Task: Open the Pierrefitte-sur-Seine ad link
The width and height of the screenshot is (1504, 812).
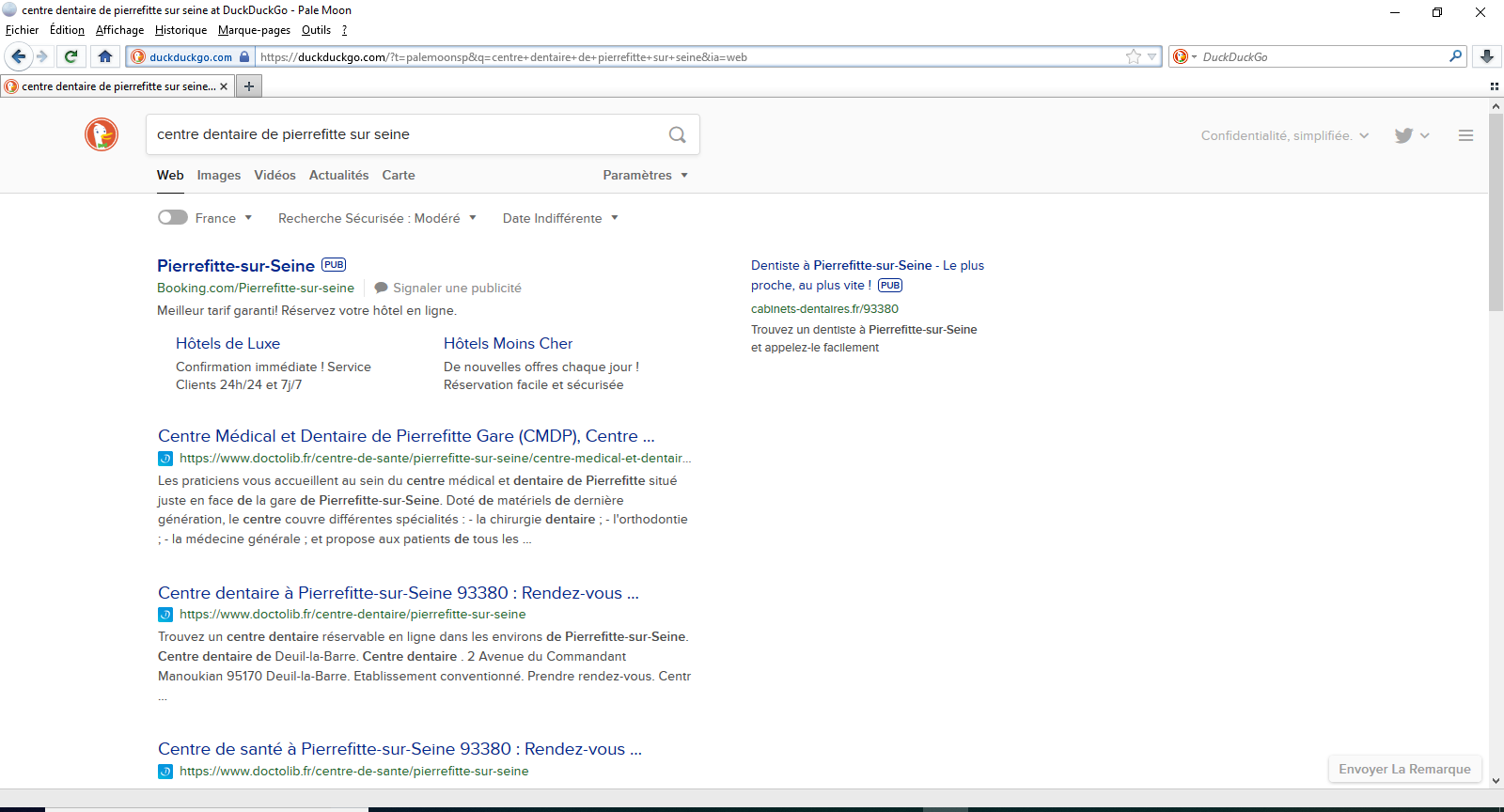Action: pos(236,266)
